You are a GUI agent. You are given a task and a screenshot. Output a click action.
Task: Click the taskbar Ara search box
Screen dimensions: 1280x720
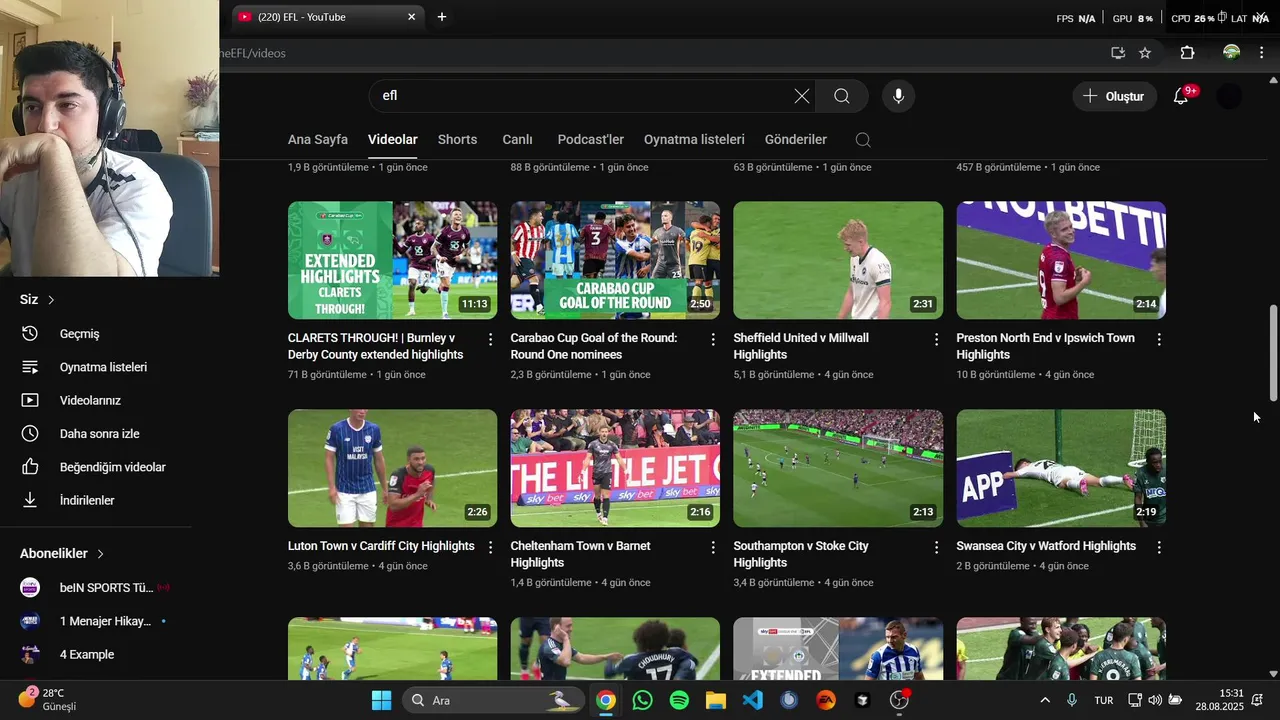(494, 700)
